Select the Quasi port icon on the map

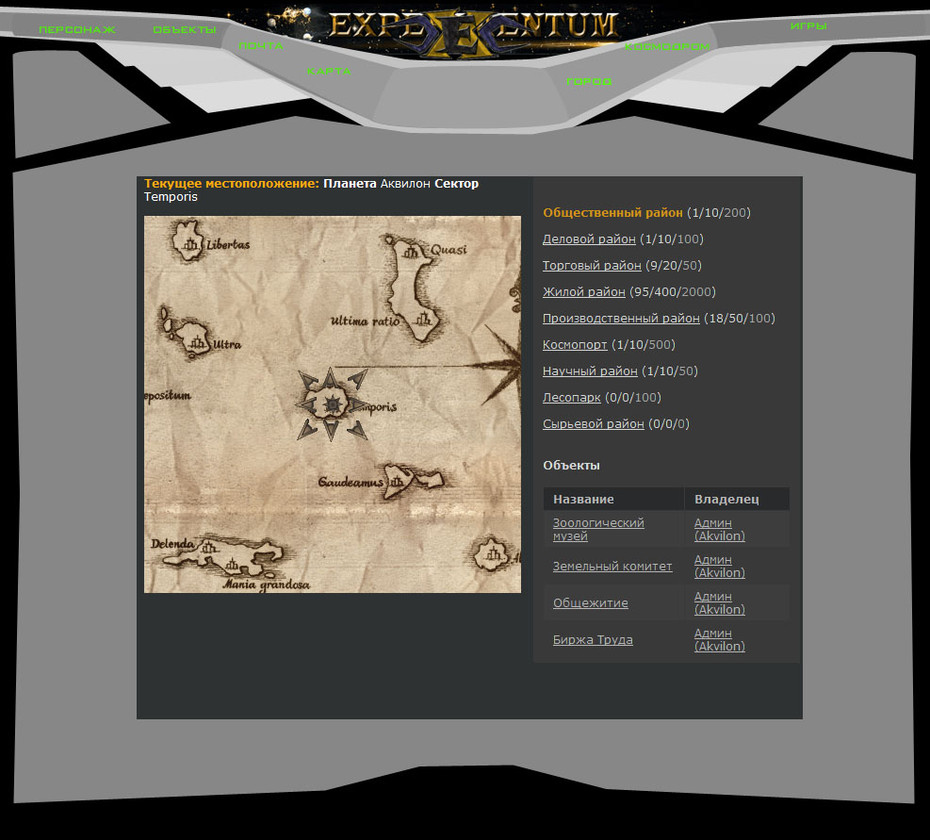click(x=410, y=252)
